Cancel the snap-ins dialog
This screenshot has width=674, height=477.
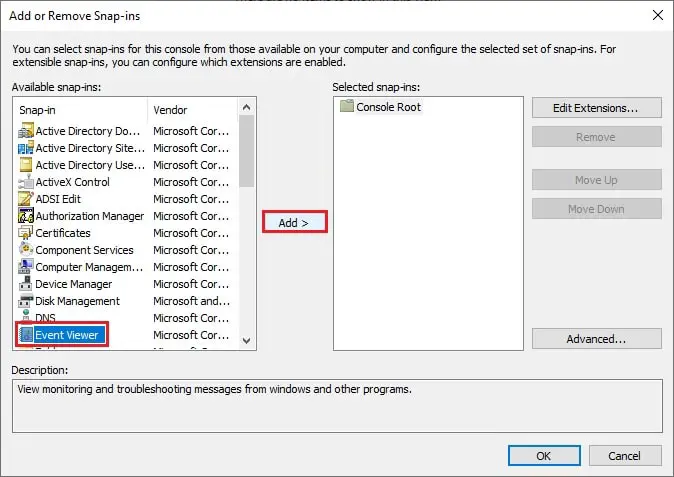click(x=625, y=455)
